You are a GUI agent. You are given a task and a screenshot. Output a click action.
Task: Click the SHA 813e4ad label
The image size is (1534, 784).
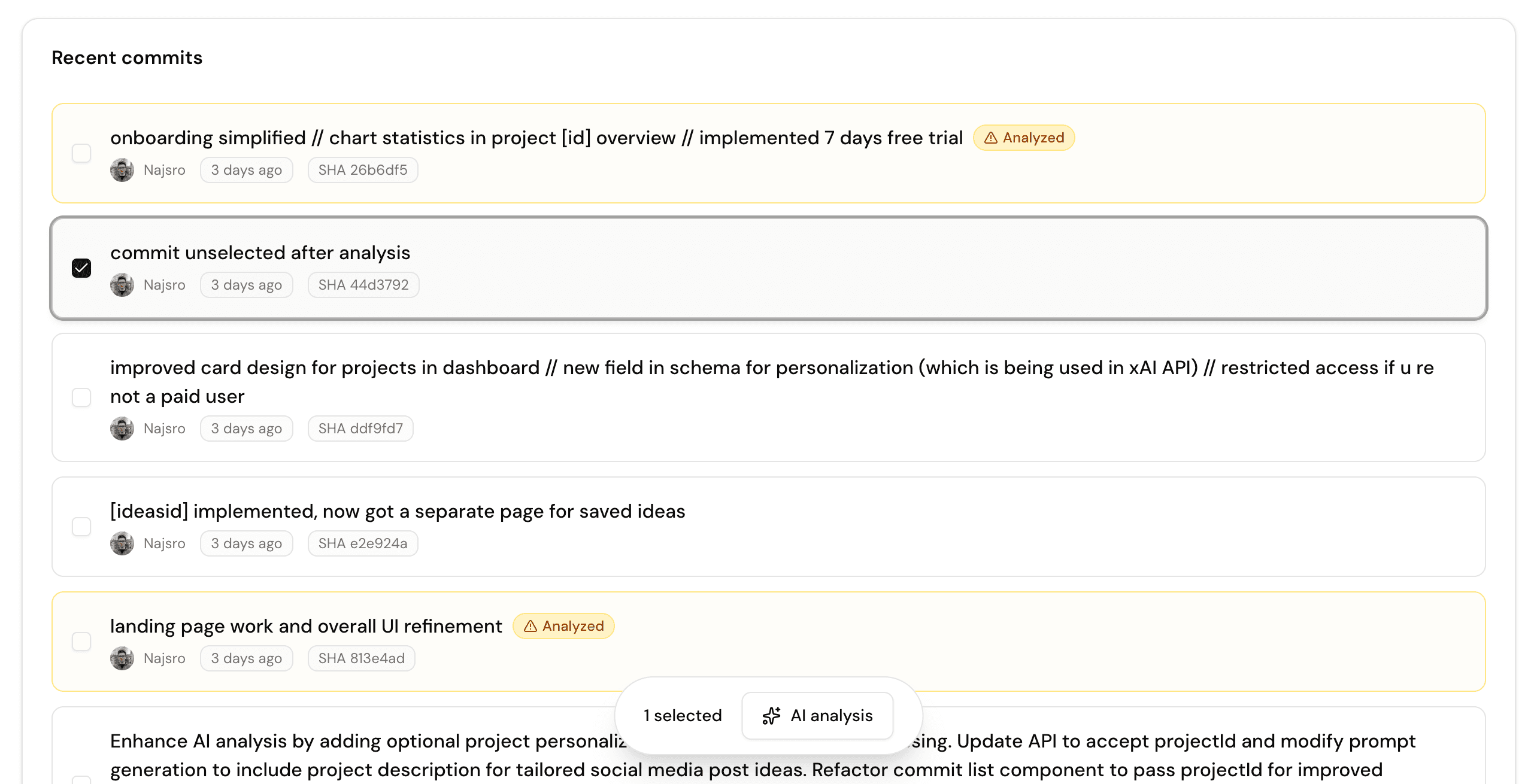pos(361,658)
